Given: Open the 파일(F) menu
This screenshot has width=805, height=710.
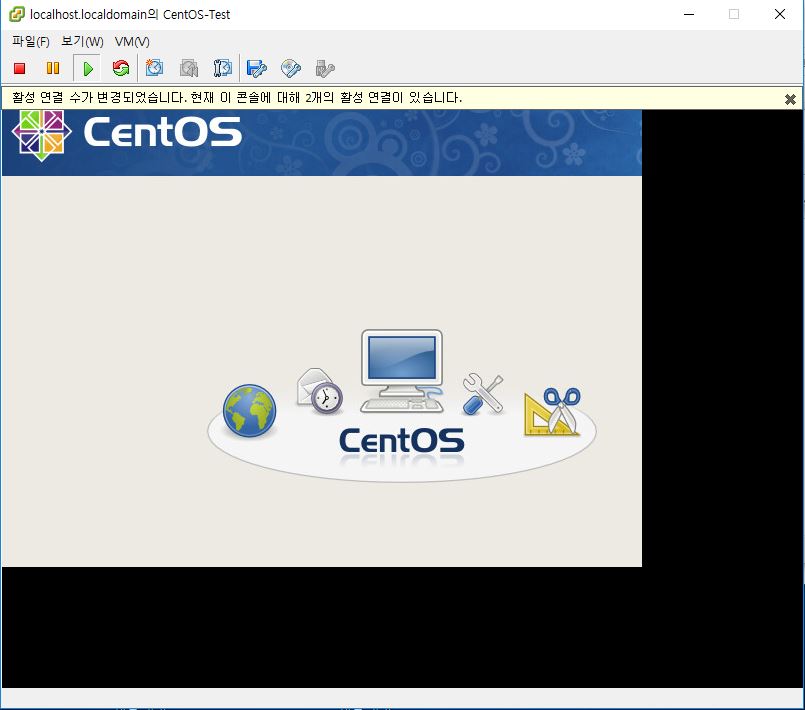Looking at the screenshot, I should [31, 42].
